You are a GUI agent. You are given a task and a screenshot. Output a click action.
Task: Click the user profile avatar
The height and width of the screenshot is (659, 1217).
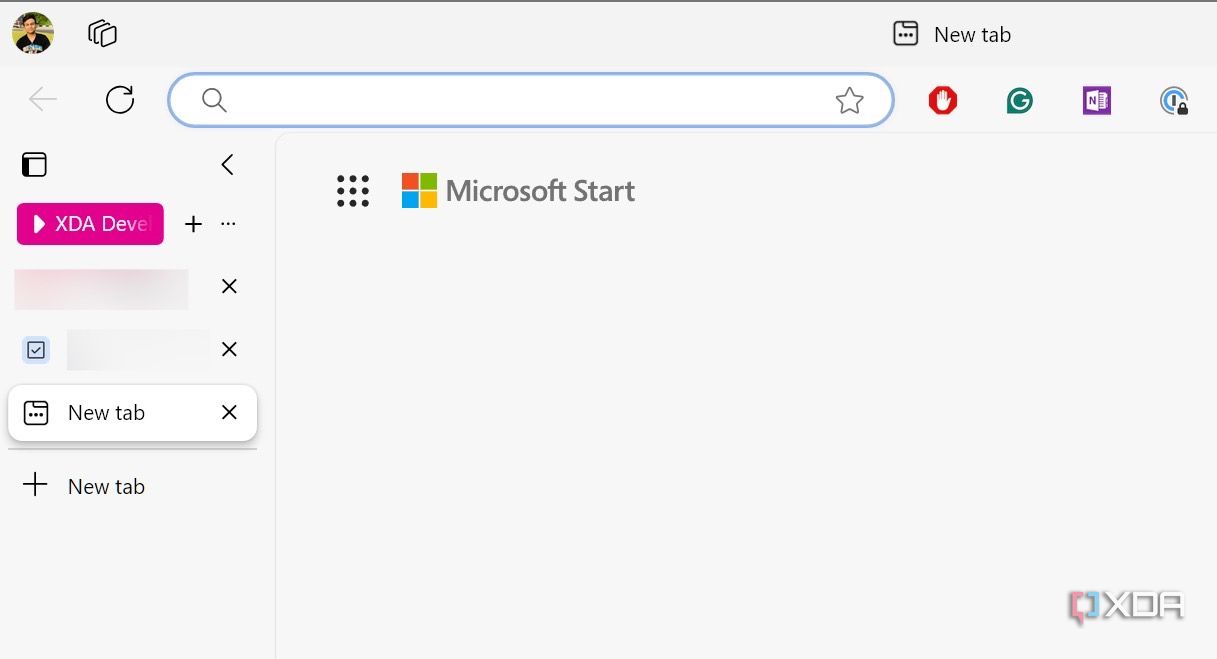pos(33,33)
